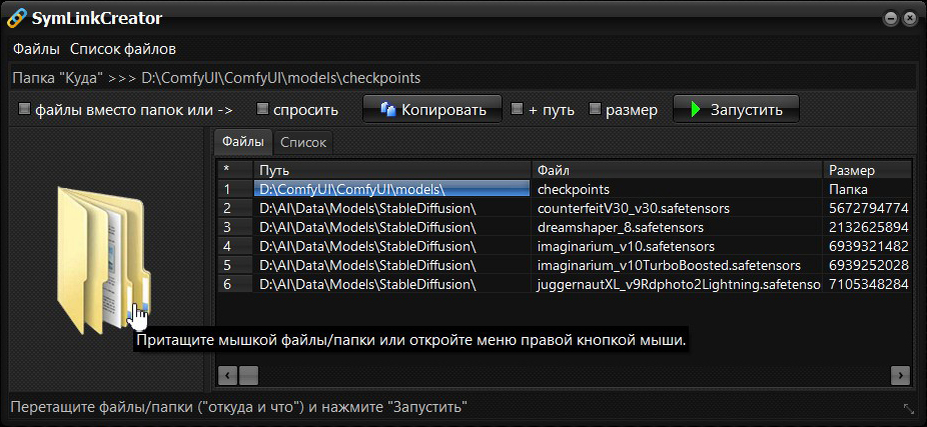Select juggernautXL_v9Rdphoto2Lightning file entry
The height and width of the screenshot is (427, 927).
pos(677,284)
